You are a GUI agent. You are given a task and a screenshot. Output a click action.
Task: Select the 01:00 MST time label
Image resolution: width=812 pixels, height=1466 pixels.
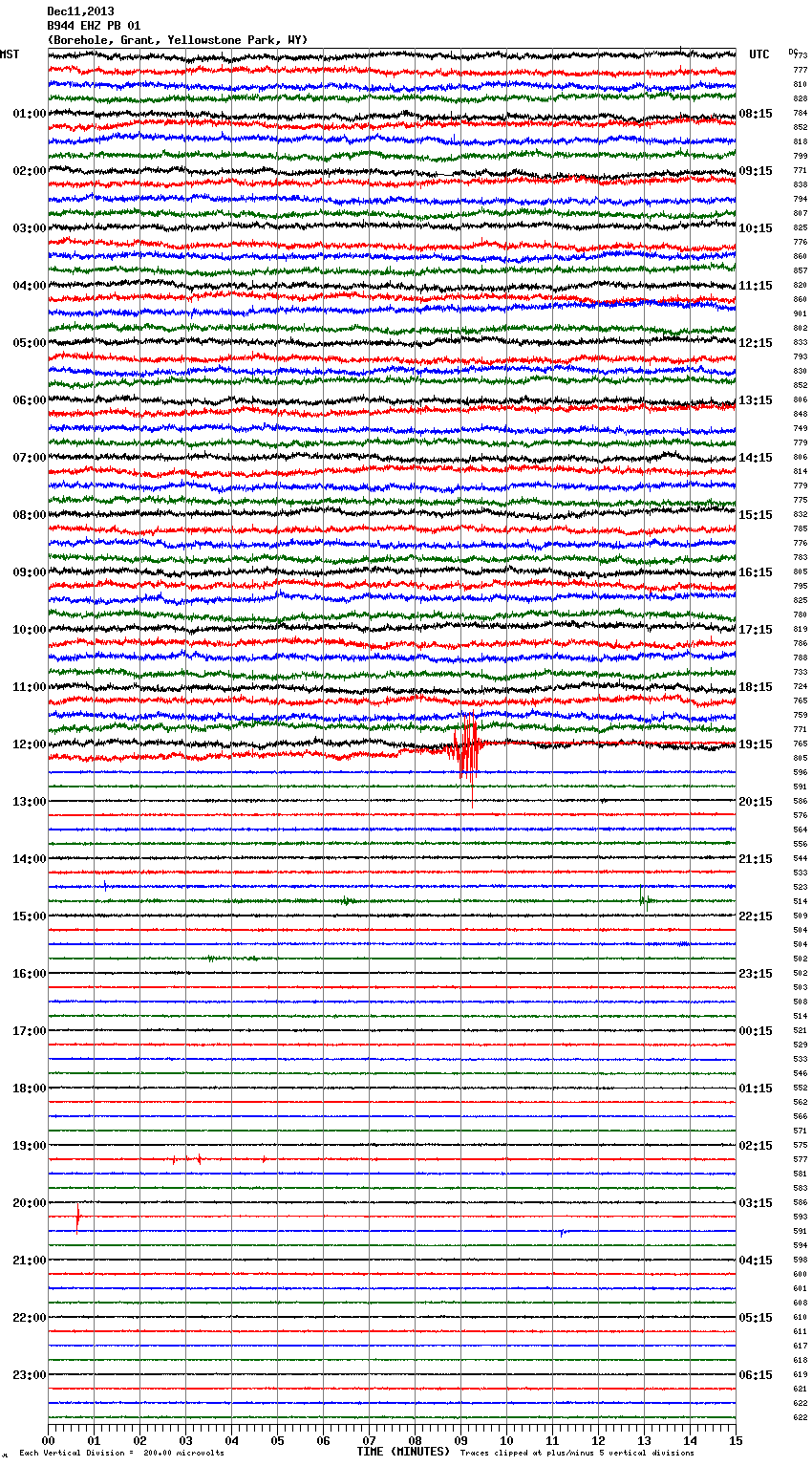(30, 114)
